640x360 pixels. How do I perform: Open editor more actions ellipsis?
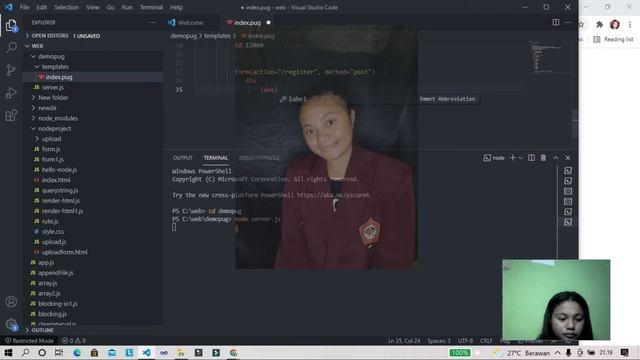(568, 22)
